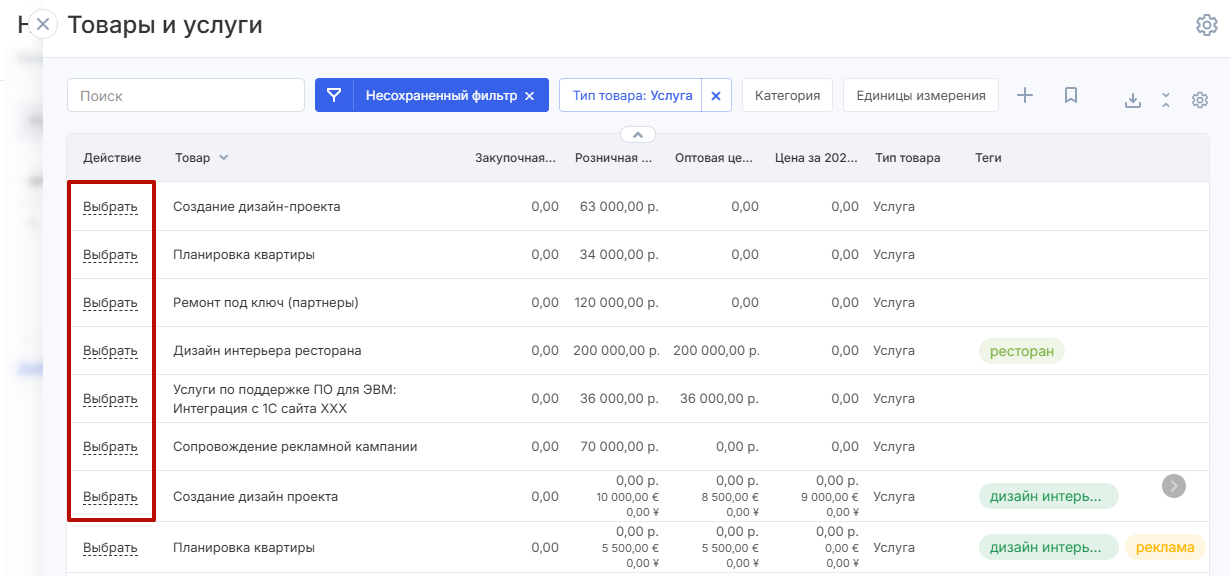Select the ресторан tag

1021,352
